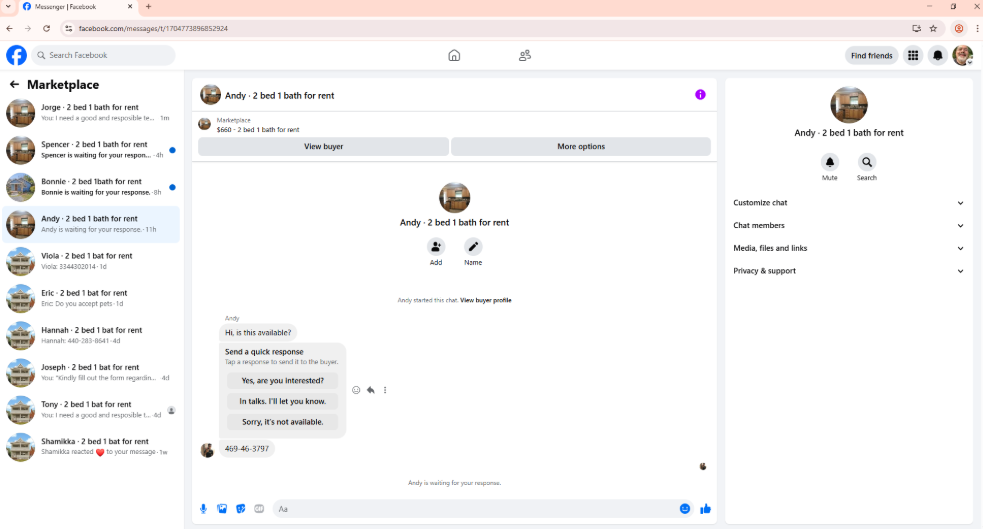983x529 pixels.
Task: Open more message options dots
Action: (x=385, y=390)
